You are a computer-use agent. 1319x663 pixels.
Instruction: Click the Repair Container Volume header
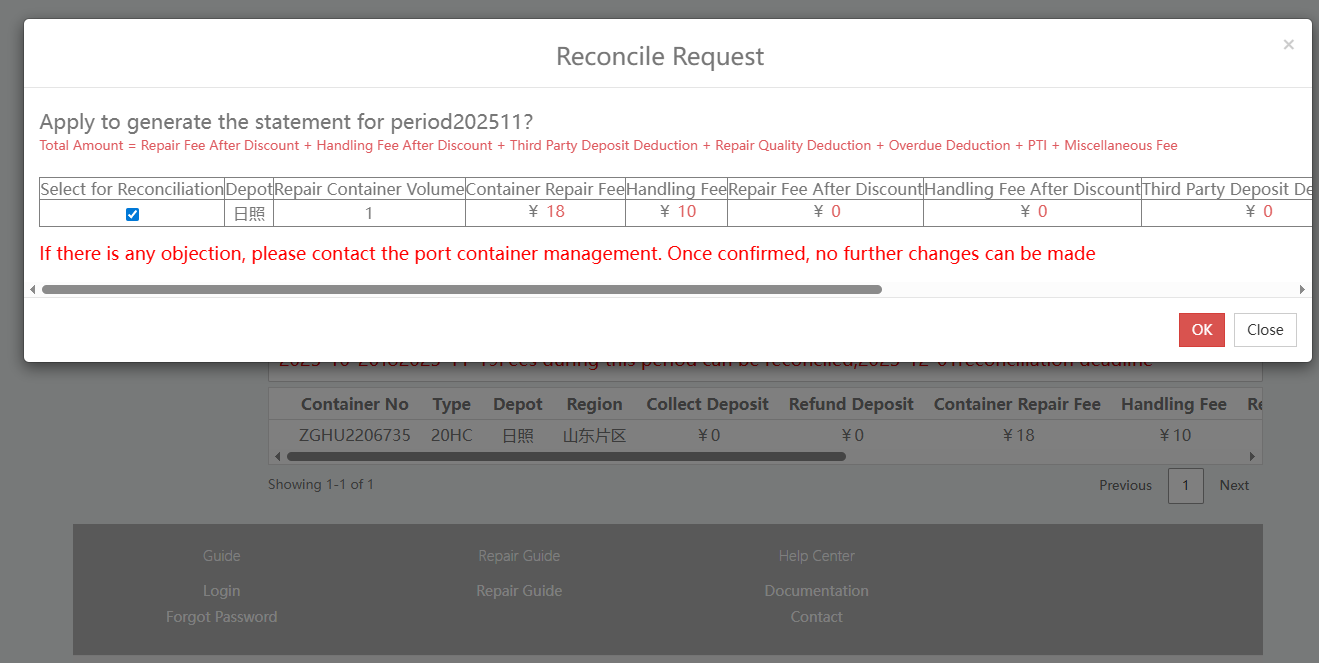click(369, 189)
